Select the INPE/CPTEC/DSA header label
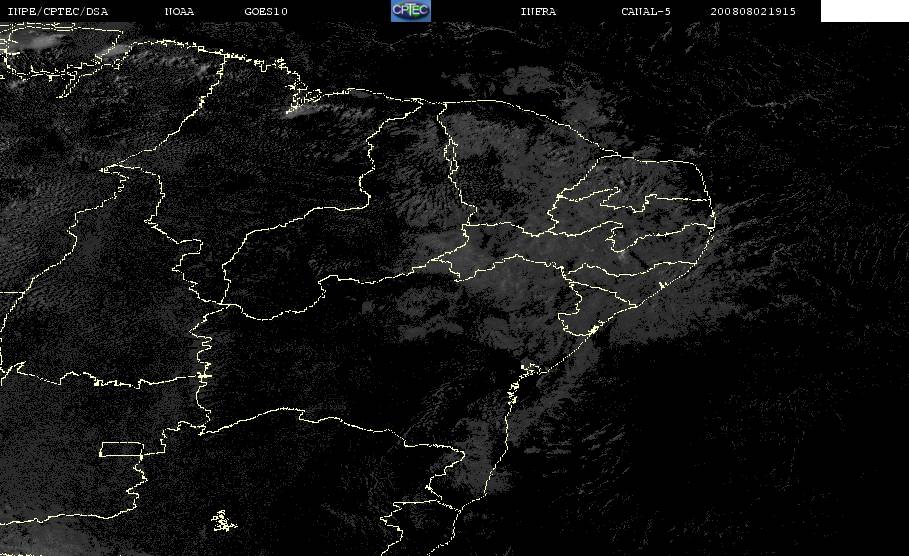The width and height of the screenshot is (909, 556). [57, 11]
